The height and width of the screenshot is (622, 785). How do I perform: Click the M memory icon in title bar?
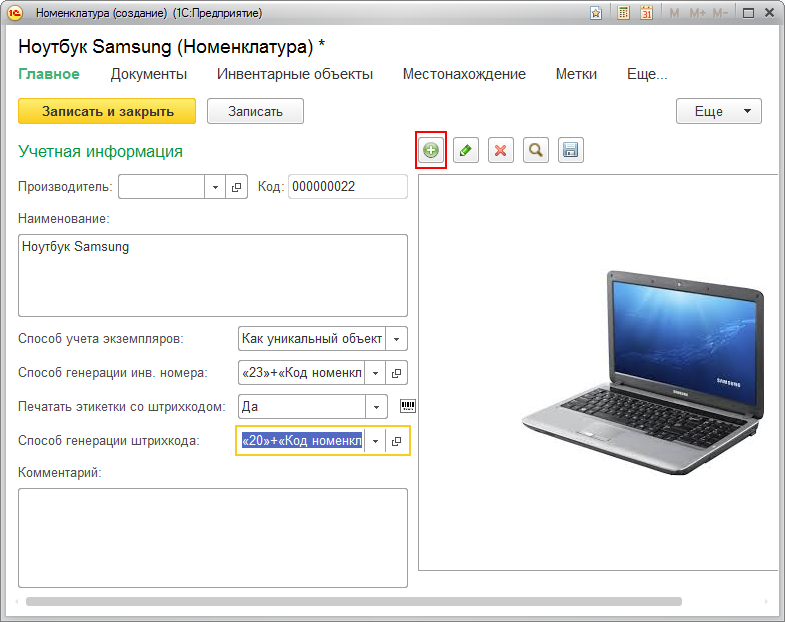pyautogui.click(x=674, y=14)
